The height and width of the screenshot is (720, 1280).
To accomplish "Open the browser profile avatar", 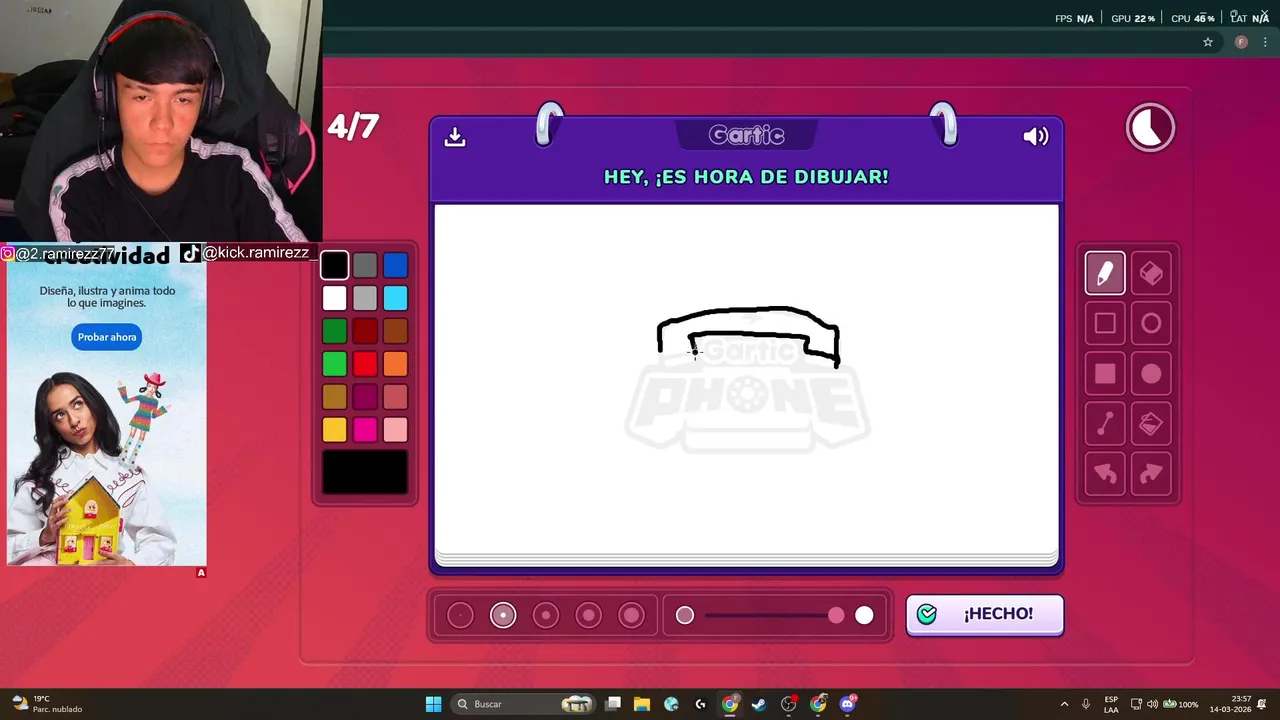I will point(1241,42).
